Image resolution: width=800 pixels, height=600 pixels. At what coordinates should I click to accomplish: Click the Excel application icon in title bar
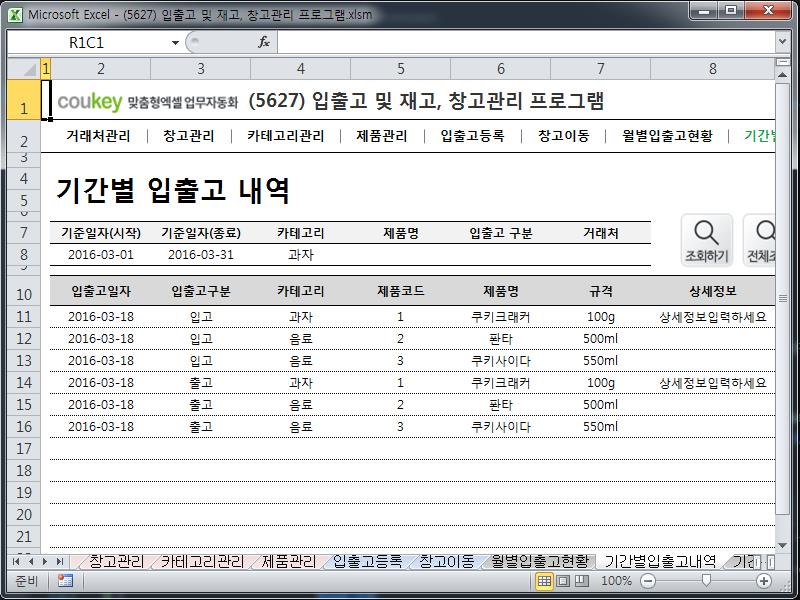15,14
